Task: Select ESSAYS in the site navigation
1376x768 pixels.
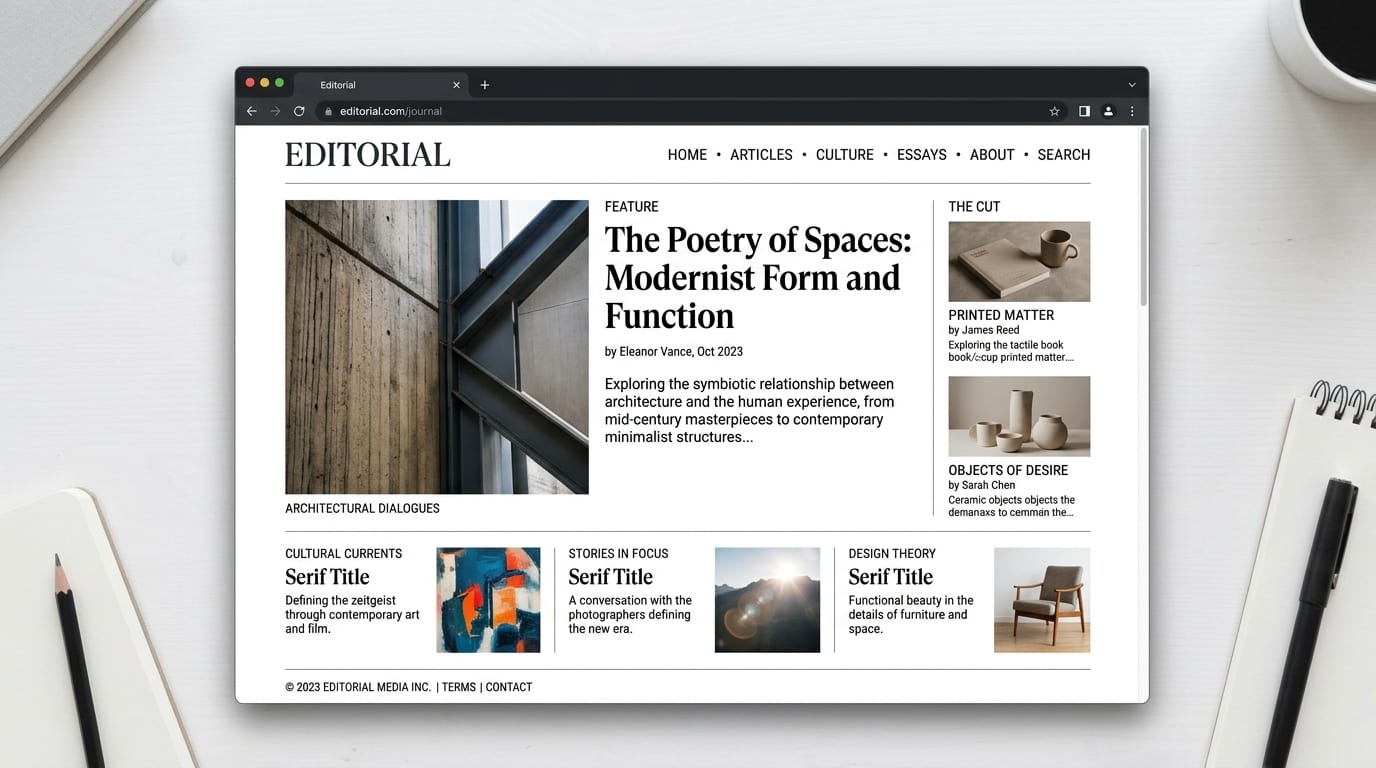Action: (922, 155)
